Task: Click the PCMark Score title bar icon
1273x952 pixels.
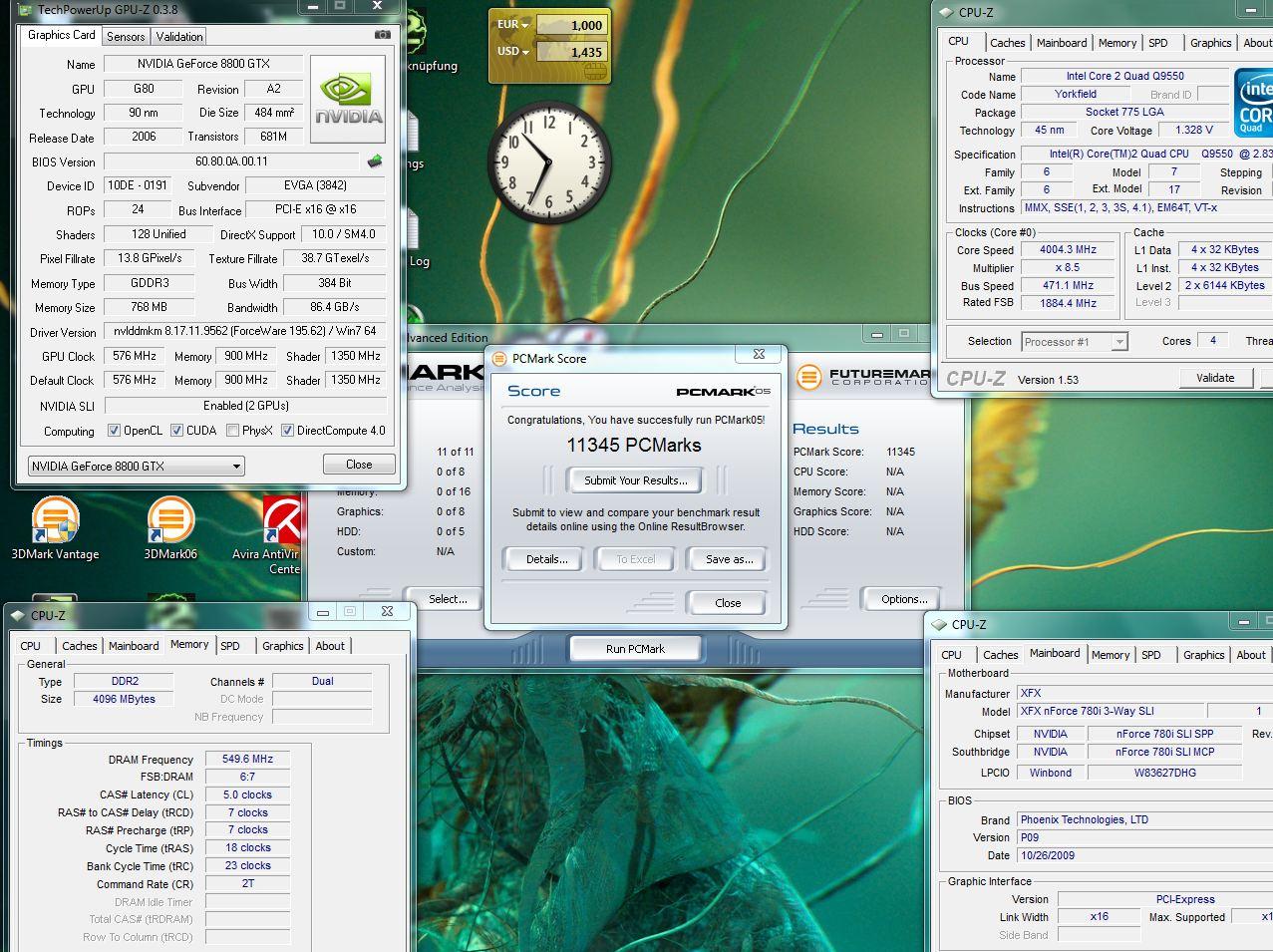Action: (x=499, y=358)
